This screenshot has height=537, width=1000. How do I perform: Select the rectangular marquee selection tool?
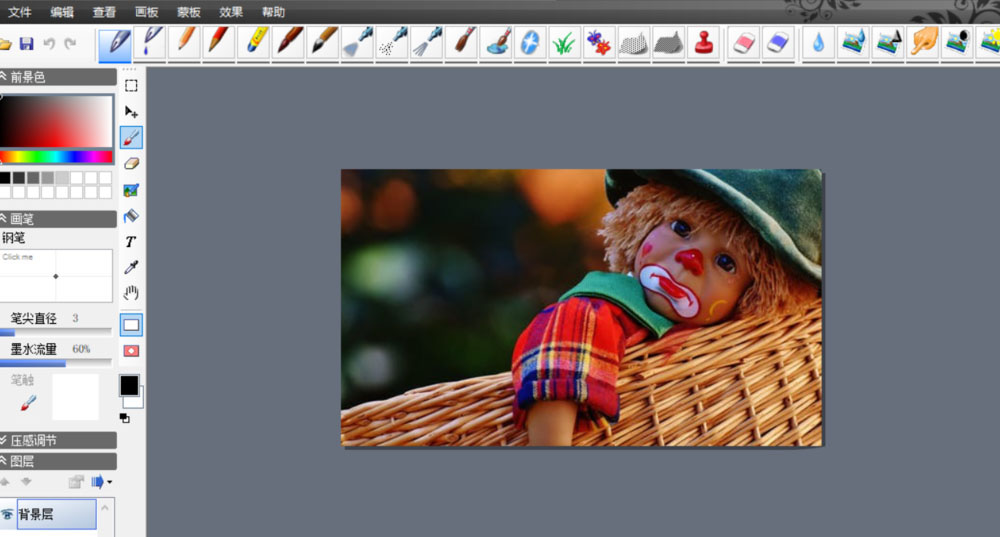click(x=131, y=86)
